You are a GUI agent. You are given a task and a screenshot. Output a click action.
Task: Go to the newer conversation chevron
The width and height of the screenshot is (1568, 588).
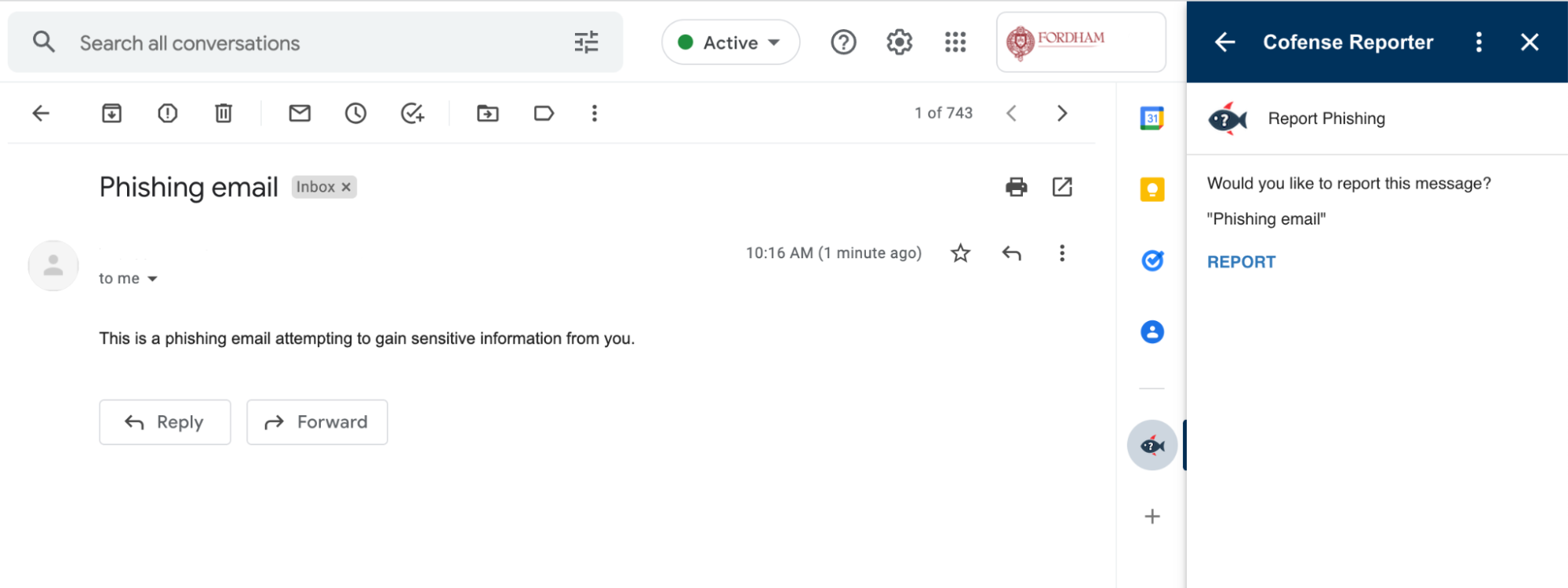click(x=1012, y=113)
